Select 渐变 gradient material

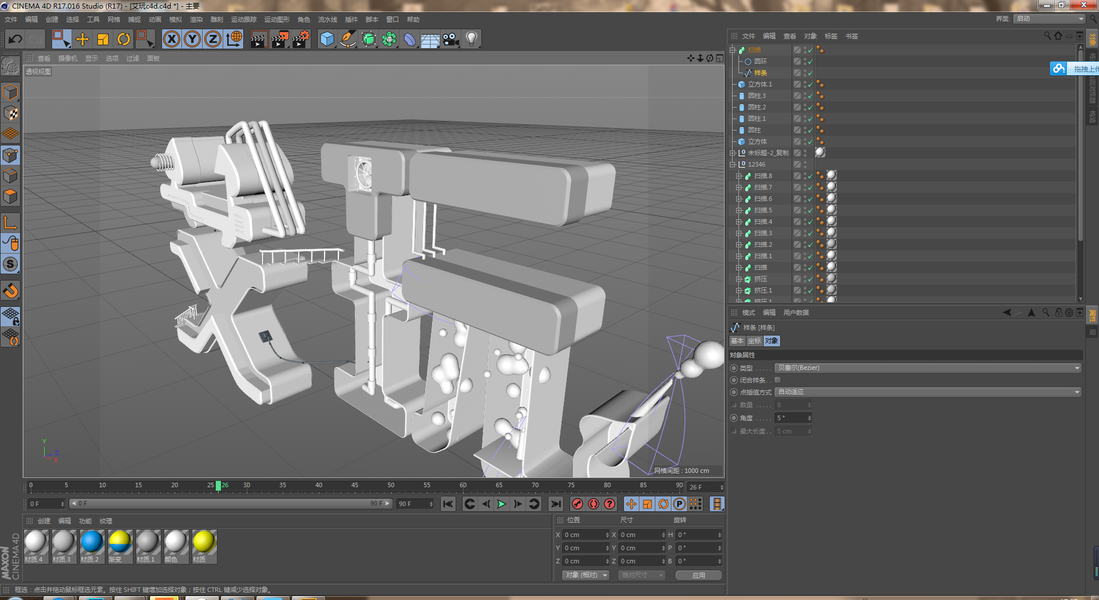119,546
